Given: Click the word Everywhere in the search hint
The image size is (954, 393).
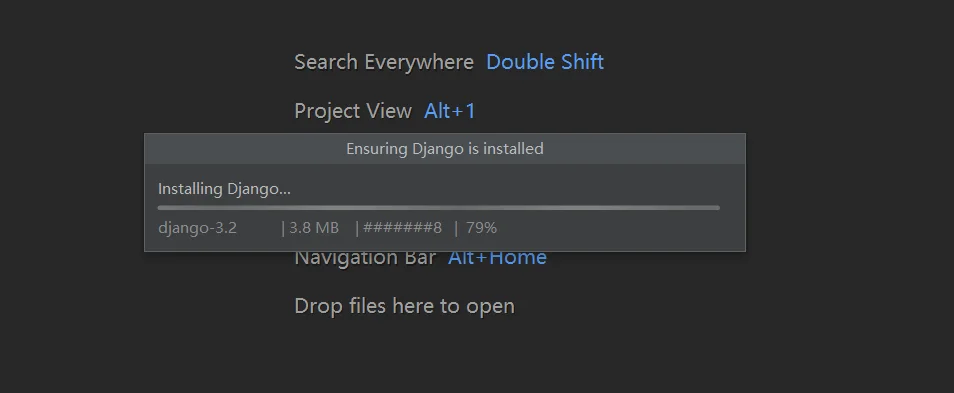Looking at the screenshot, I should (x=419, y=62).
